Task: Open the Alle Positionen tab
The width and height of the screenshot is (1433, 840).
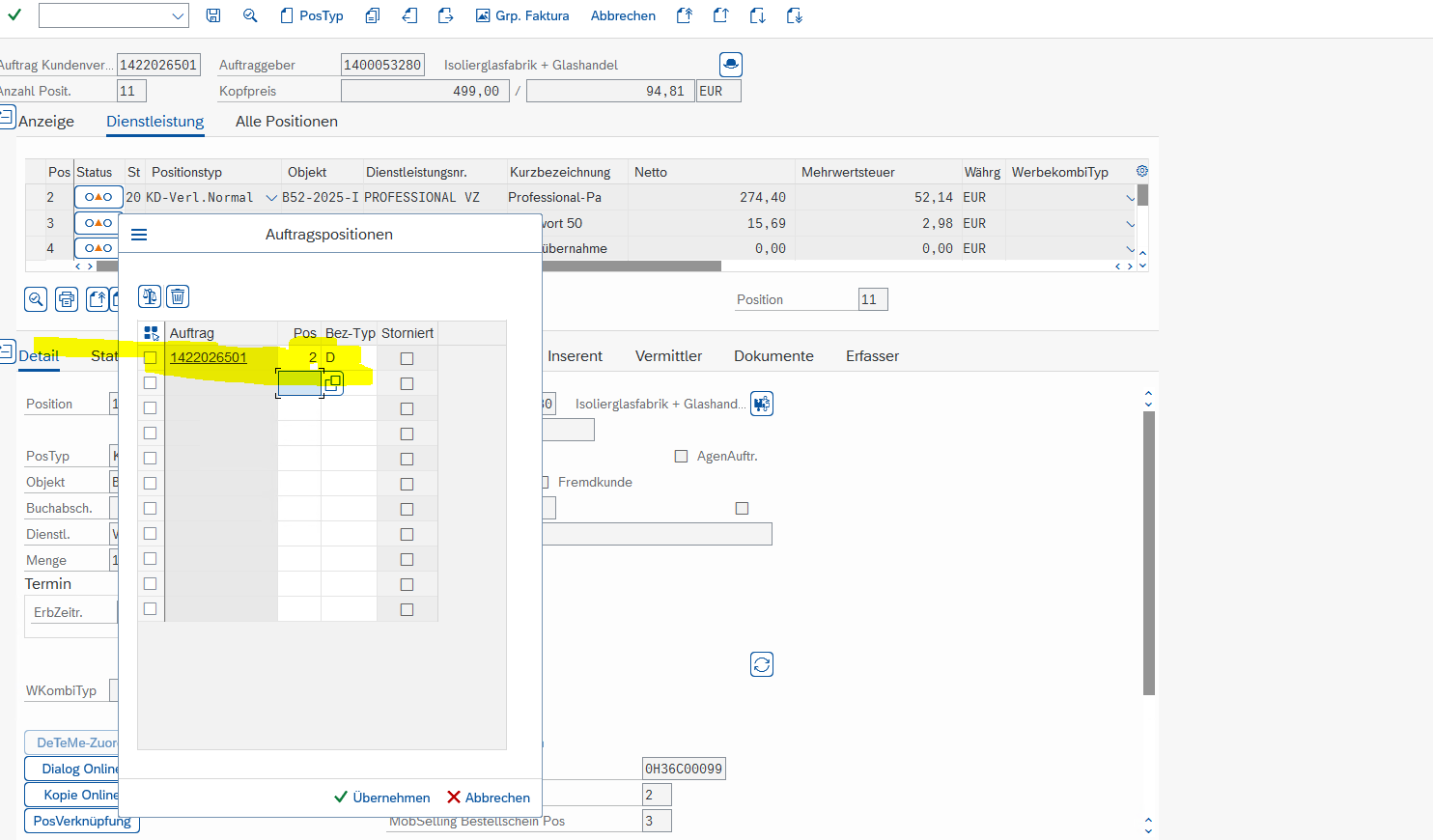Action: click(286, 121)
